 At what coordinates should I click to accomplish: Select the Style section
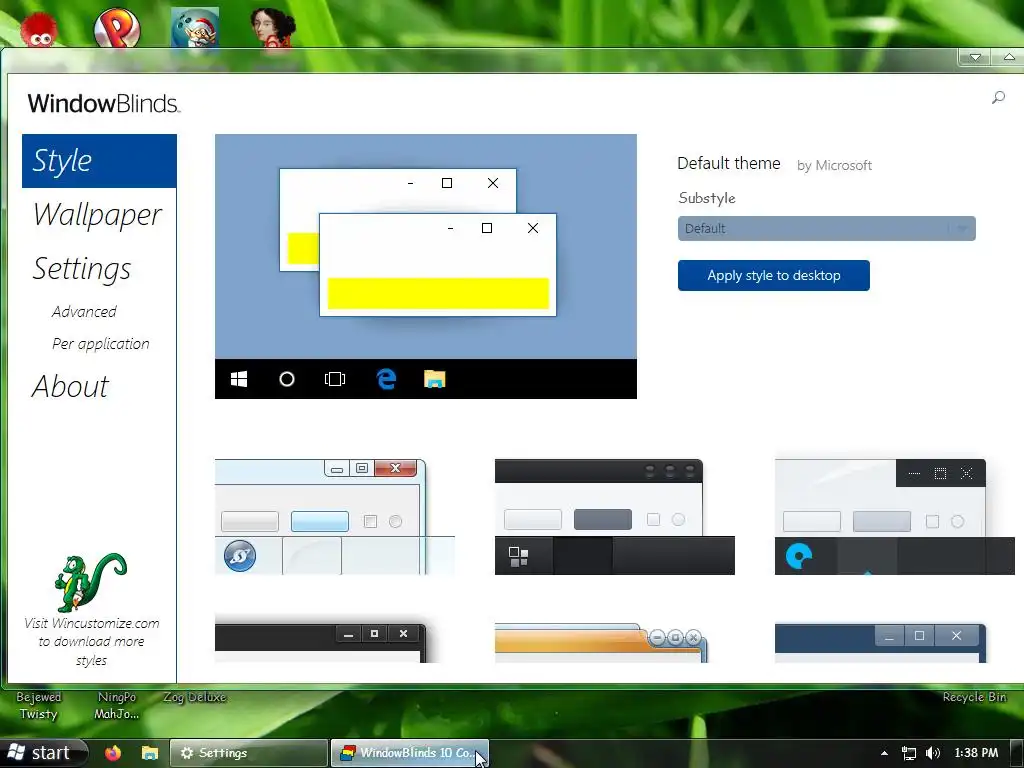pyautogui.click(x=99, y=161)
